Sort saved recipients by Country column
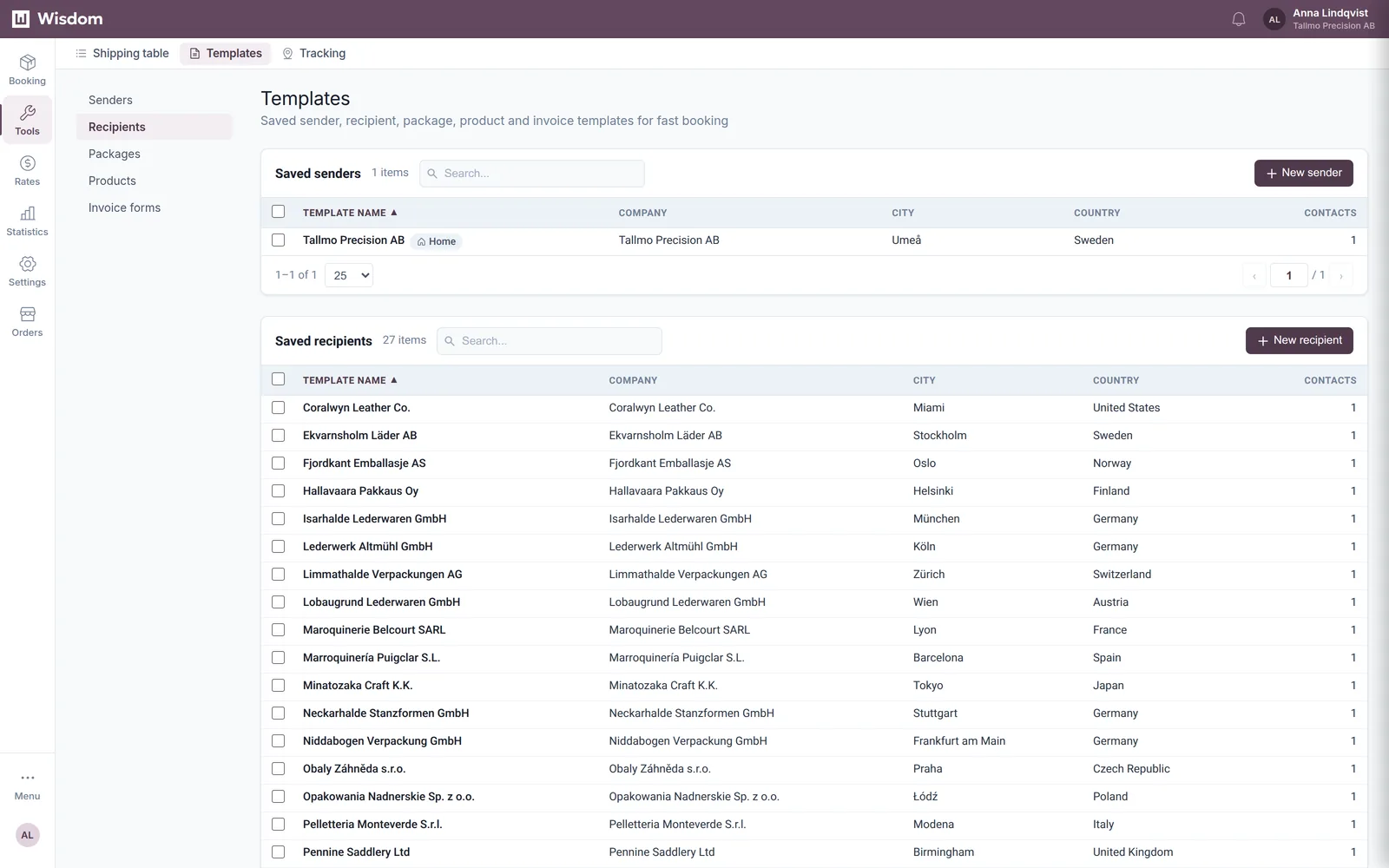The height and width of the screenshot is (868, 1389). 1116,380
